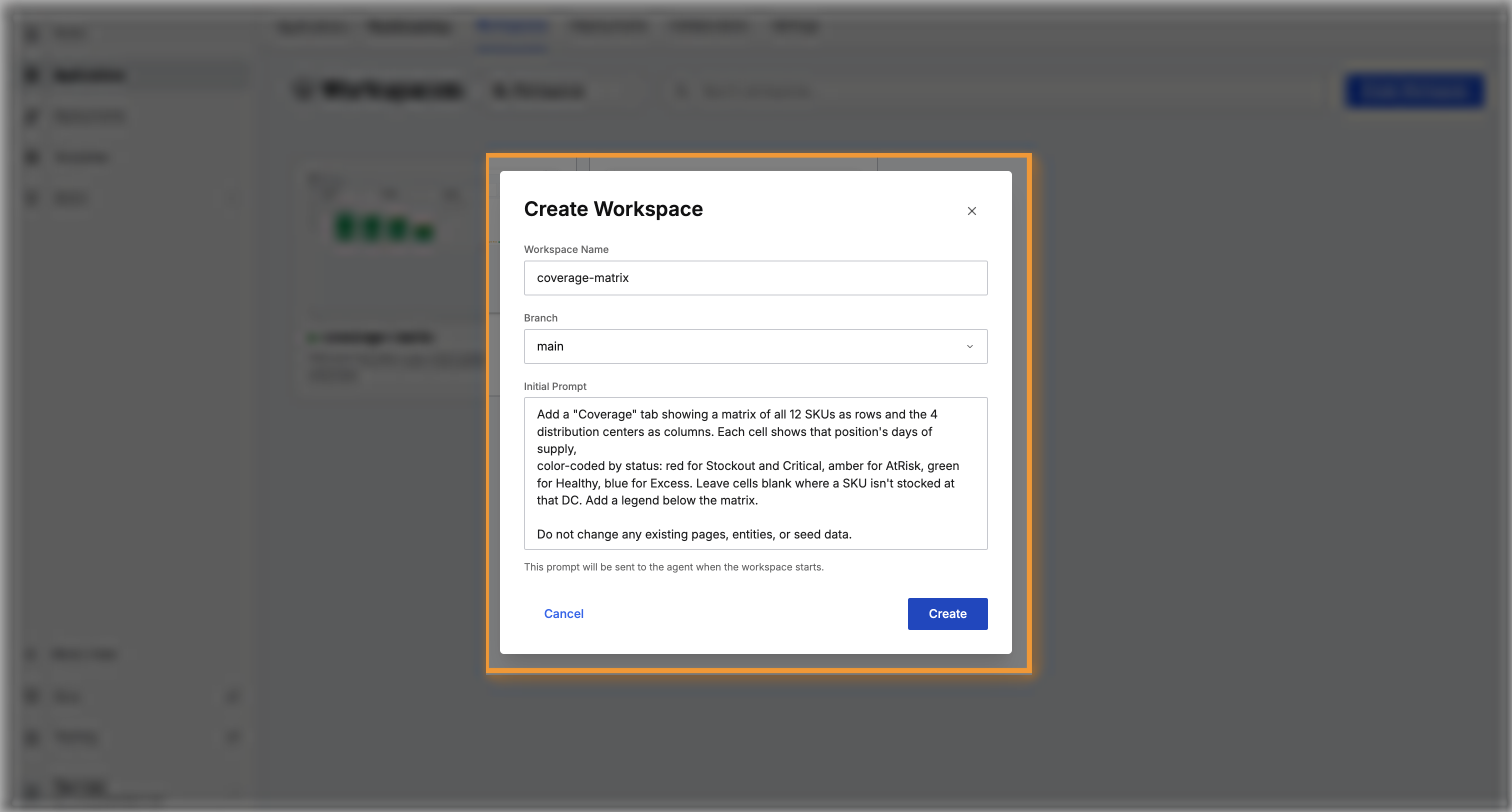Viewport: 1512px width, 812px height.
Task: Click the chevron arrow in Branch selector
Action: (x=969, y=346)
